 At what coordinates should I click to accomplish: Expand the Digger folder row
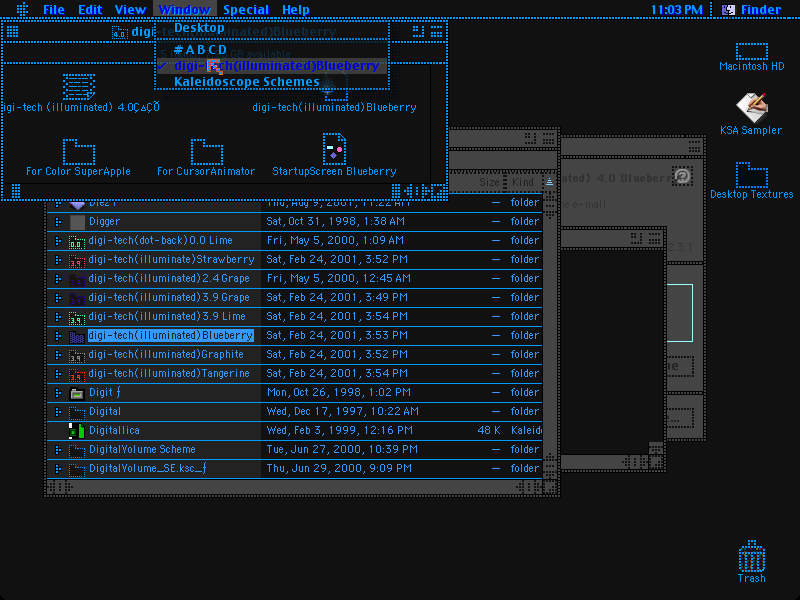tap(58, 222)
